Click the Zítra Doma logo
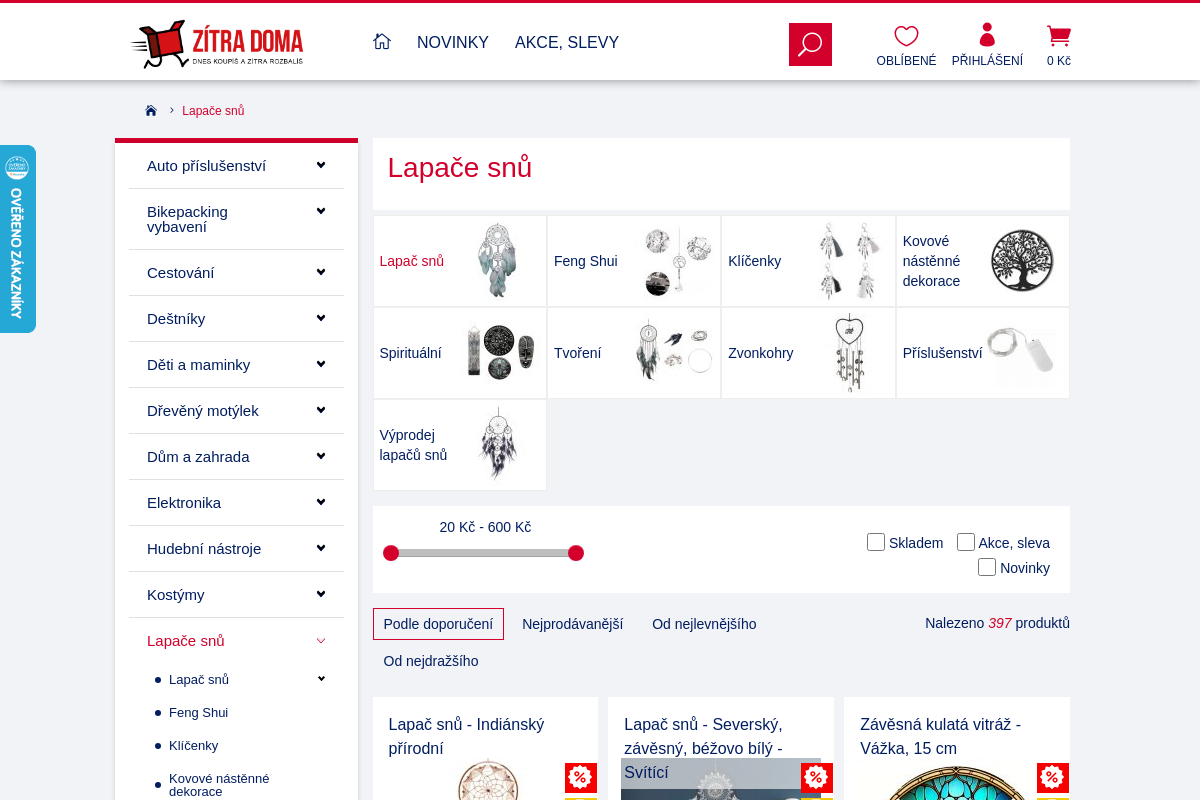 click(x=217, y=44)
